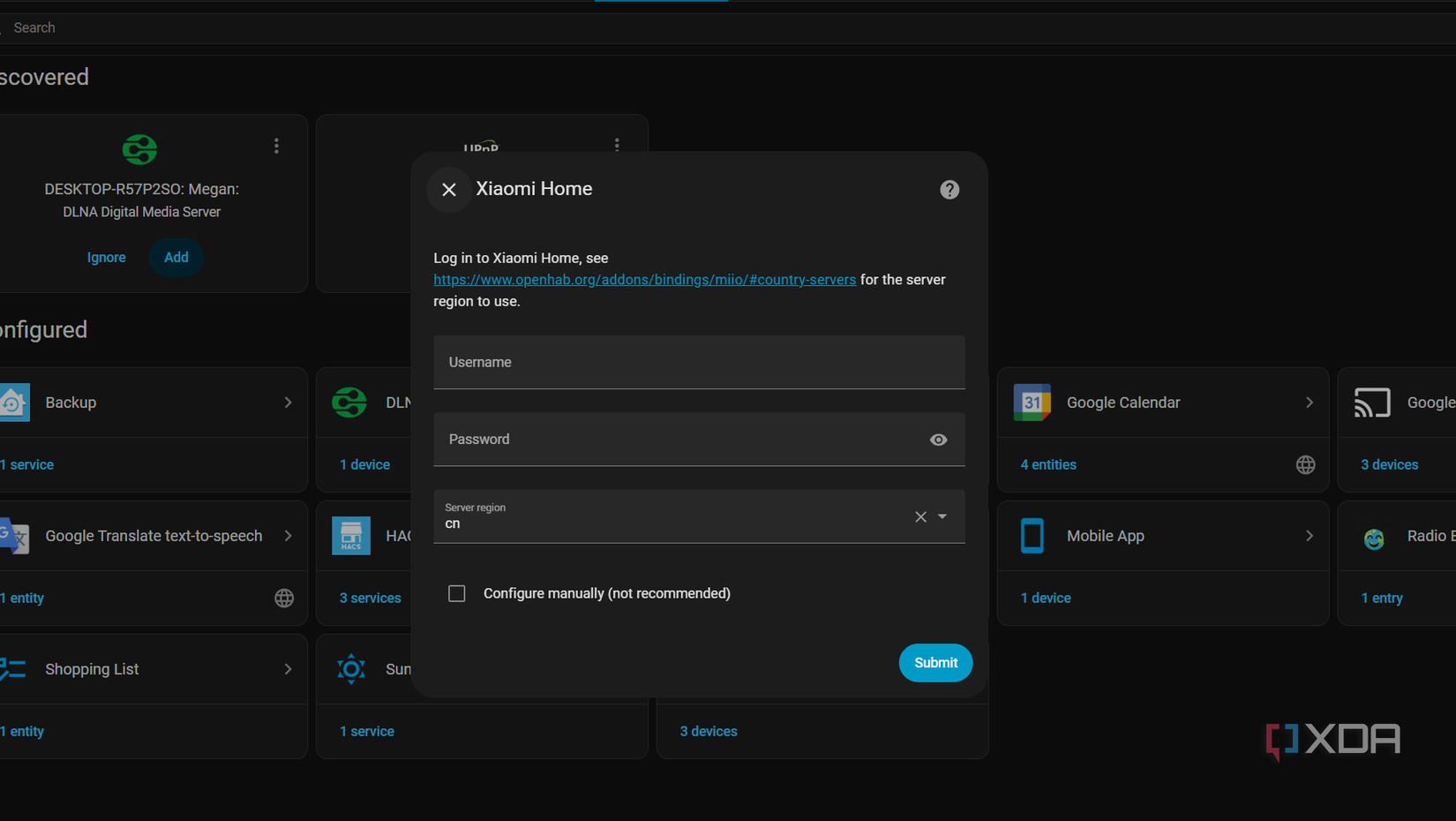Screen dimensions: 1456x821
Task: Select the Google Calendar card title
Action: pos(1123,403)
